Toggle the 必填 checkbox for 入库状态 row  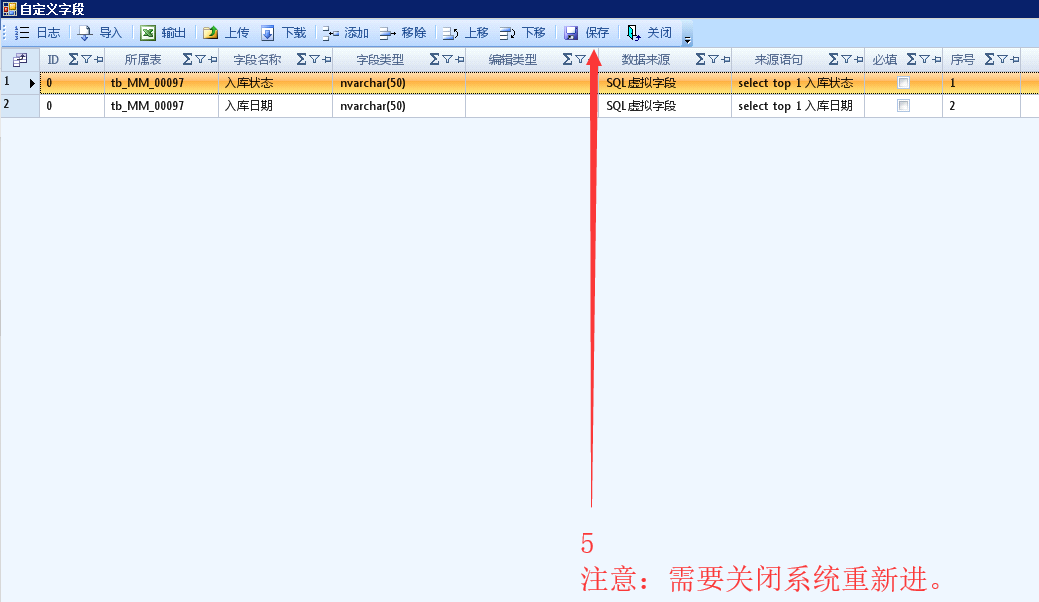[904, 83]
